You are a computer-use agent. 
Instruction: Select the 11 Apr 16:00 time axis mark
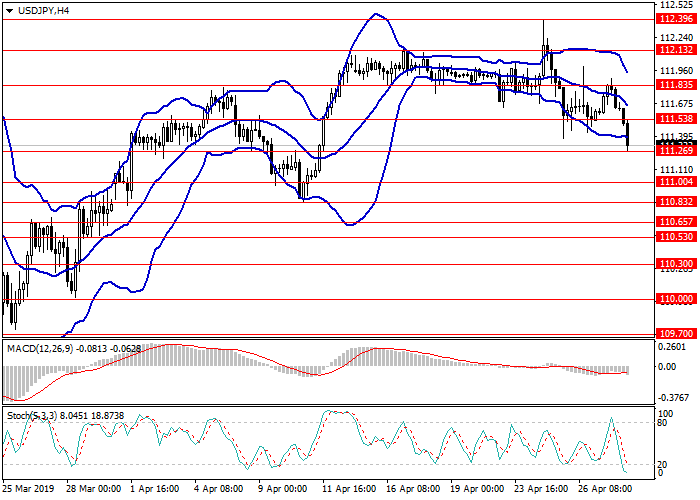click(x=349, y=490)
